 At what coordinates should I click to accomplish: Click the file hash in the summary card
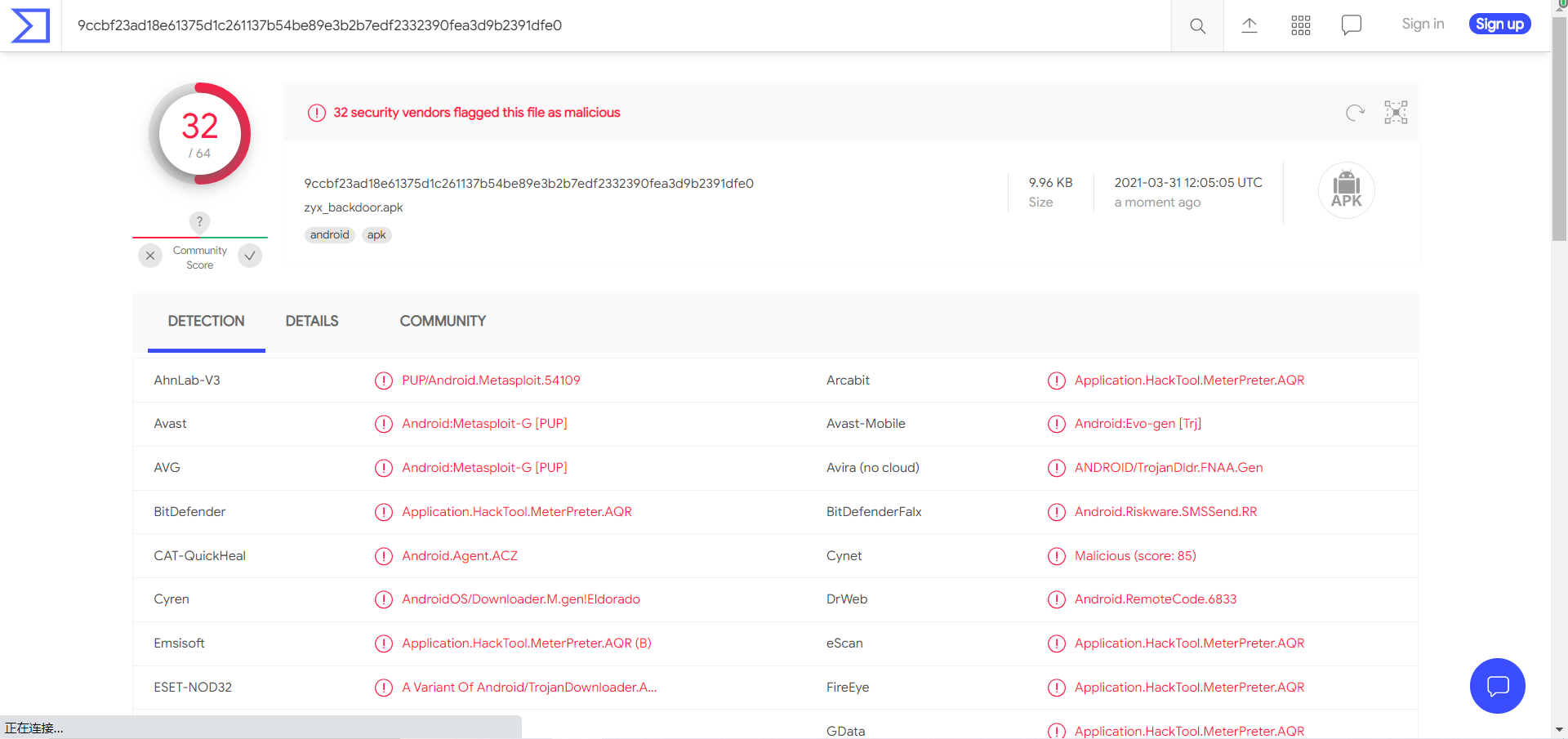[x=529, y=184]
